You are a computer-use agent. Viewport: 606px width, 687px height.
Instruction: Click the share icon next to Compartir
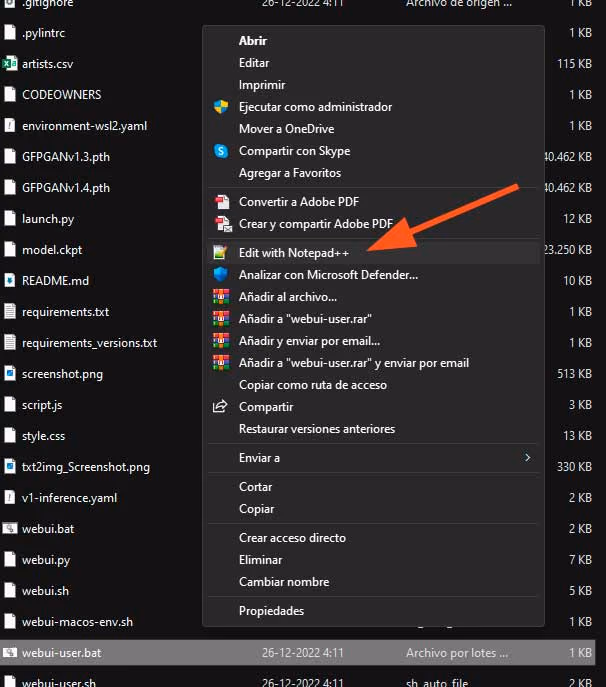[x=220, y=407]
